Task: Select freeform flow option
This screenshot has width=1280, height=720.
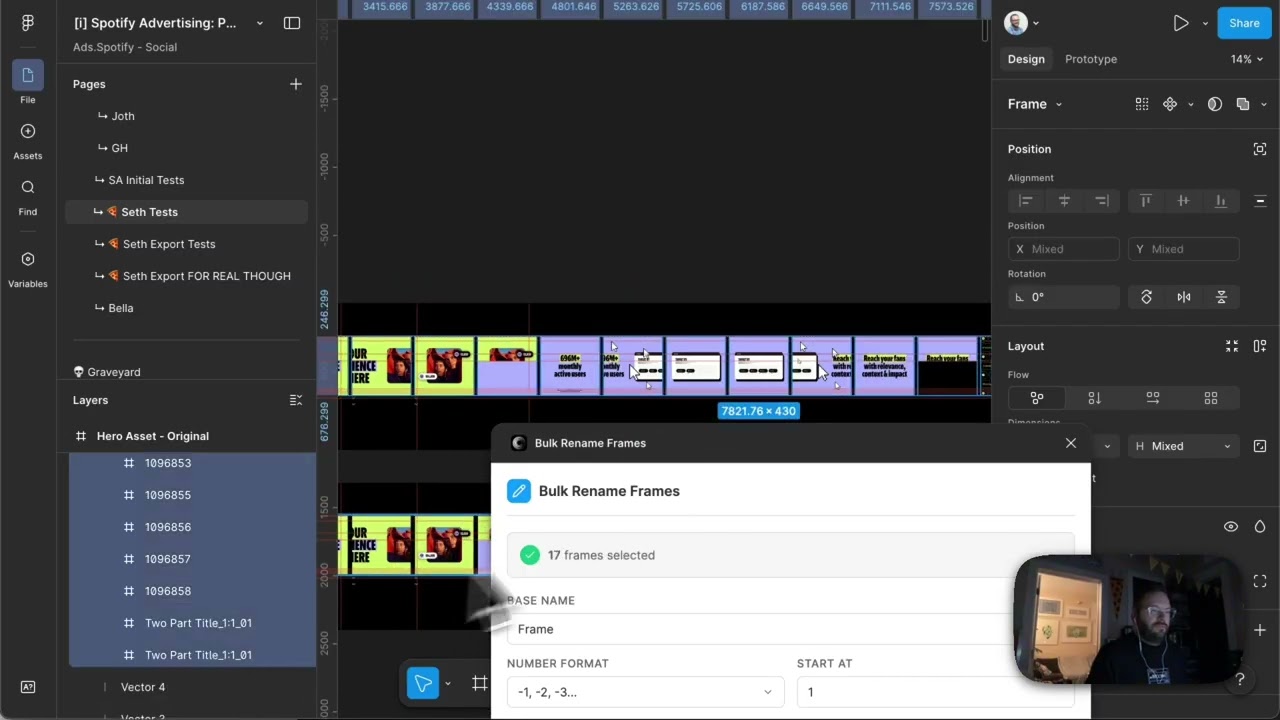Action: tap(1037, 398)
